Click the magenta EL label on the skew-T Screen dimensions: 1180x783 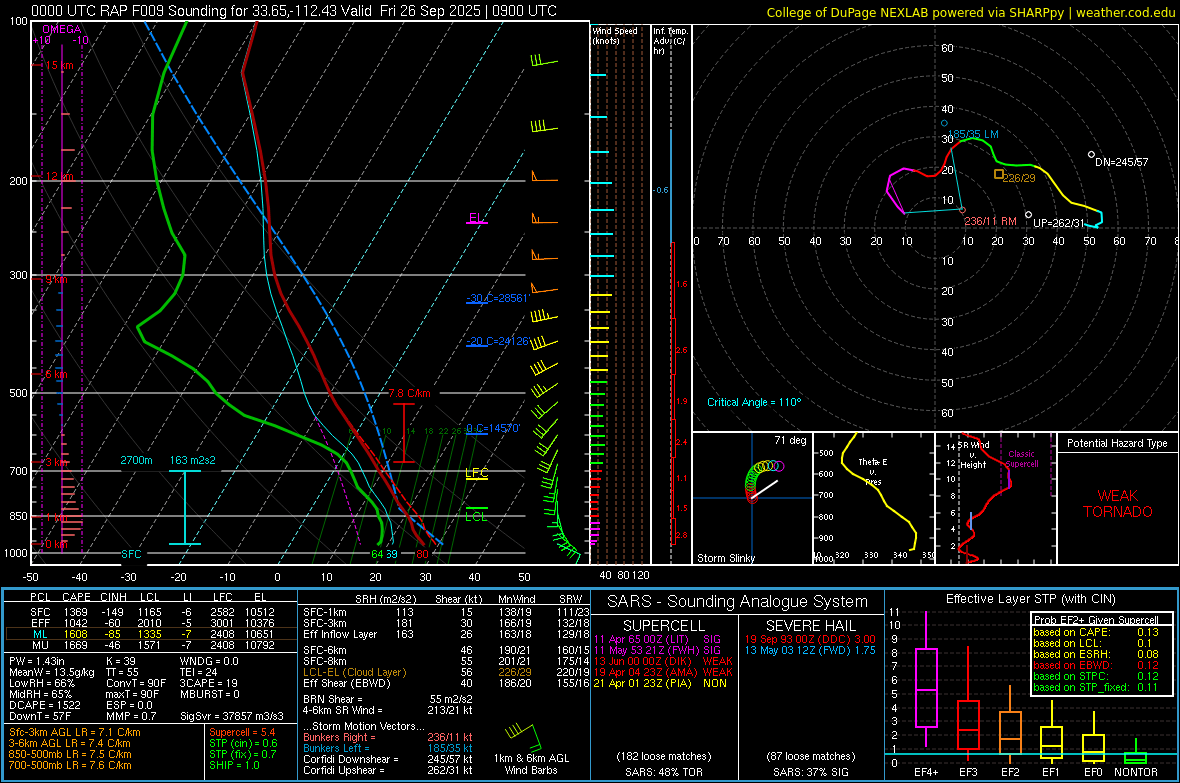point(476,218)
